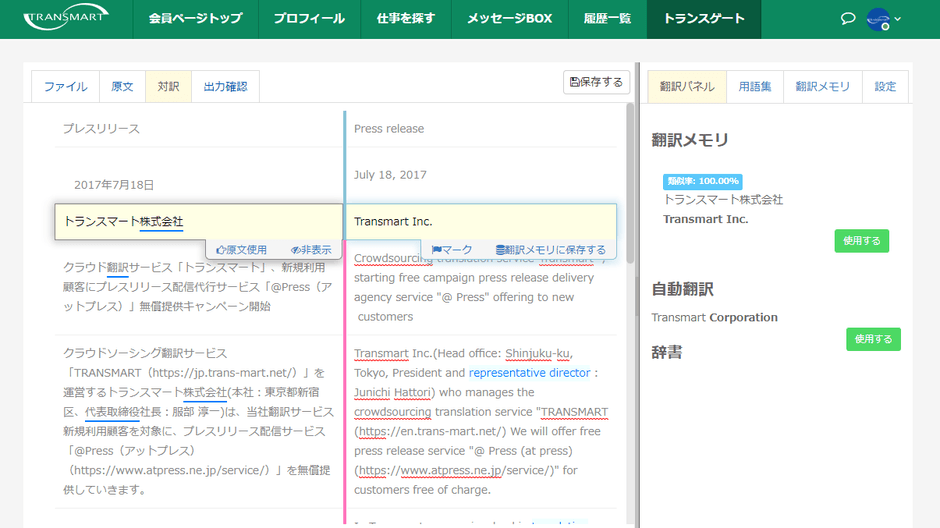Viewport: 940px width, 528px height.
Task: Open the 用語集 glossary tab
Action: pyautogui.click(x=754, y=87)
